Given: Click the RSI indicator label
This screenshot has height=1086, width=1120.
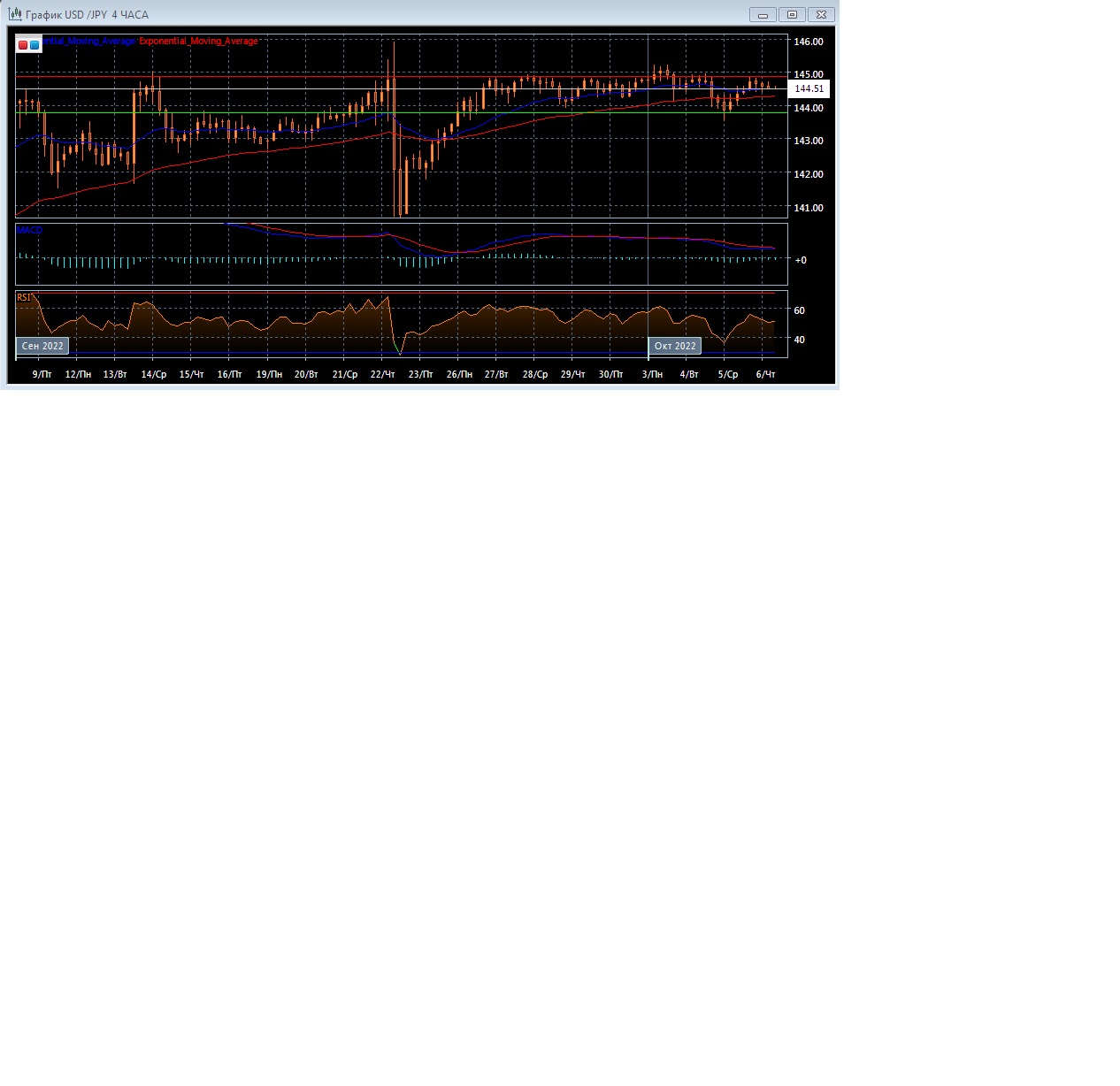Looking at the screenshot, I should tap(24, 298).
